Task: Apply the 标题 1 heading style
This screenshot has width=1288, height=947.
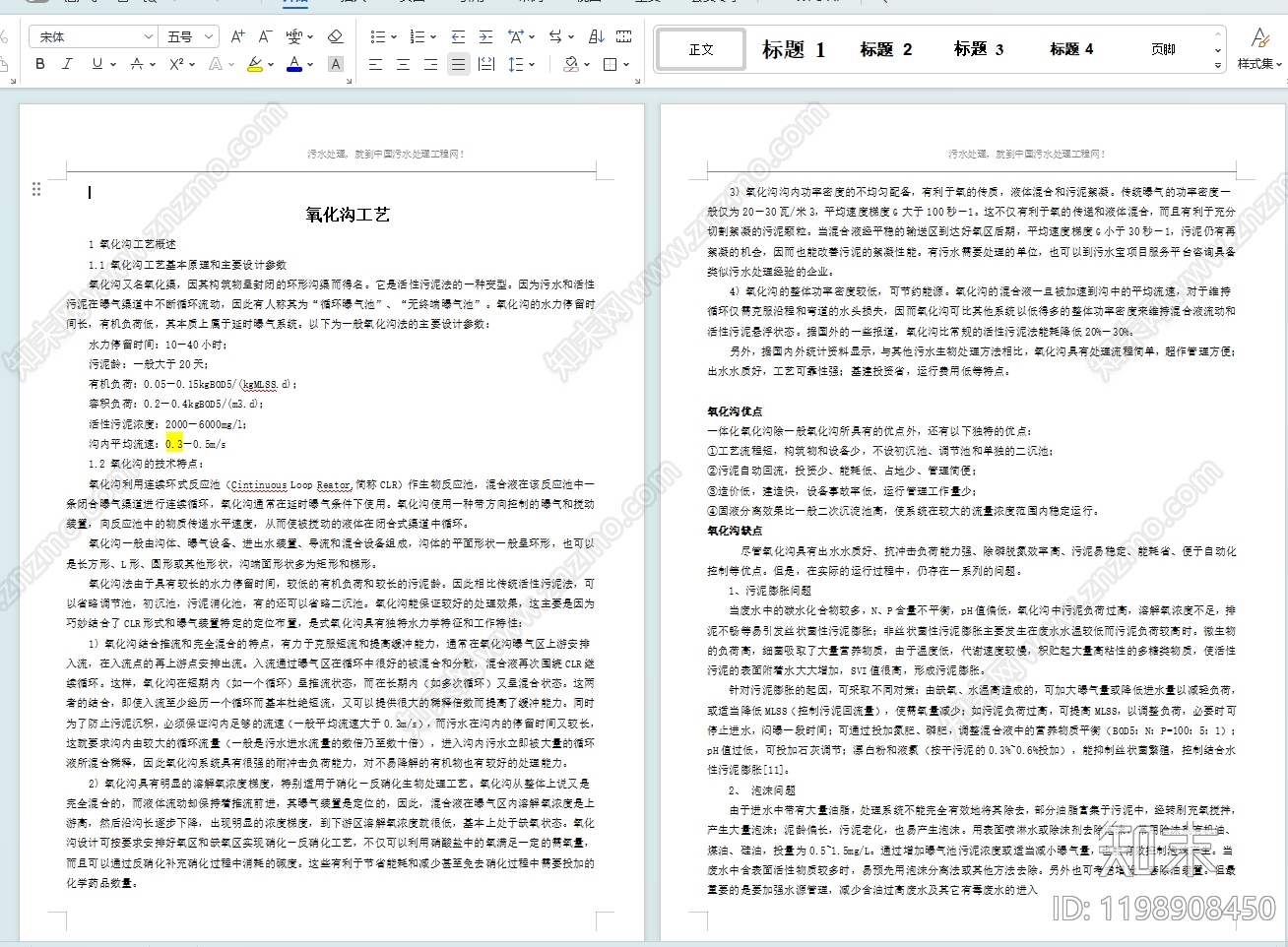Action: 794,48
